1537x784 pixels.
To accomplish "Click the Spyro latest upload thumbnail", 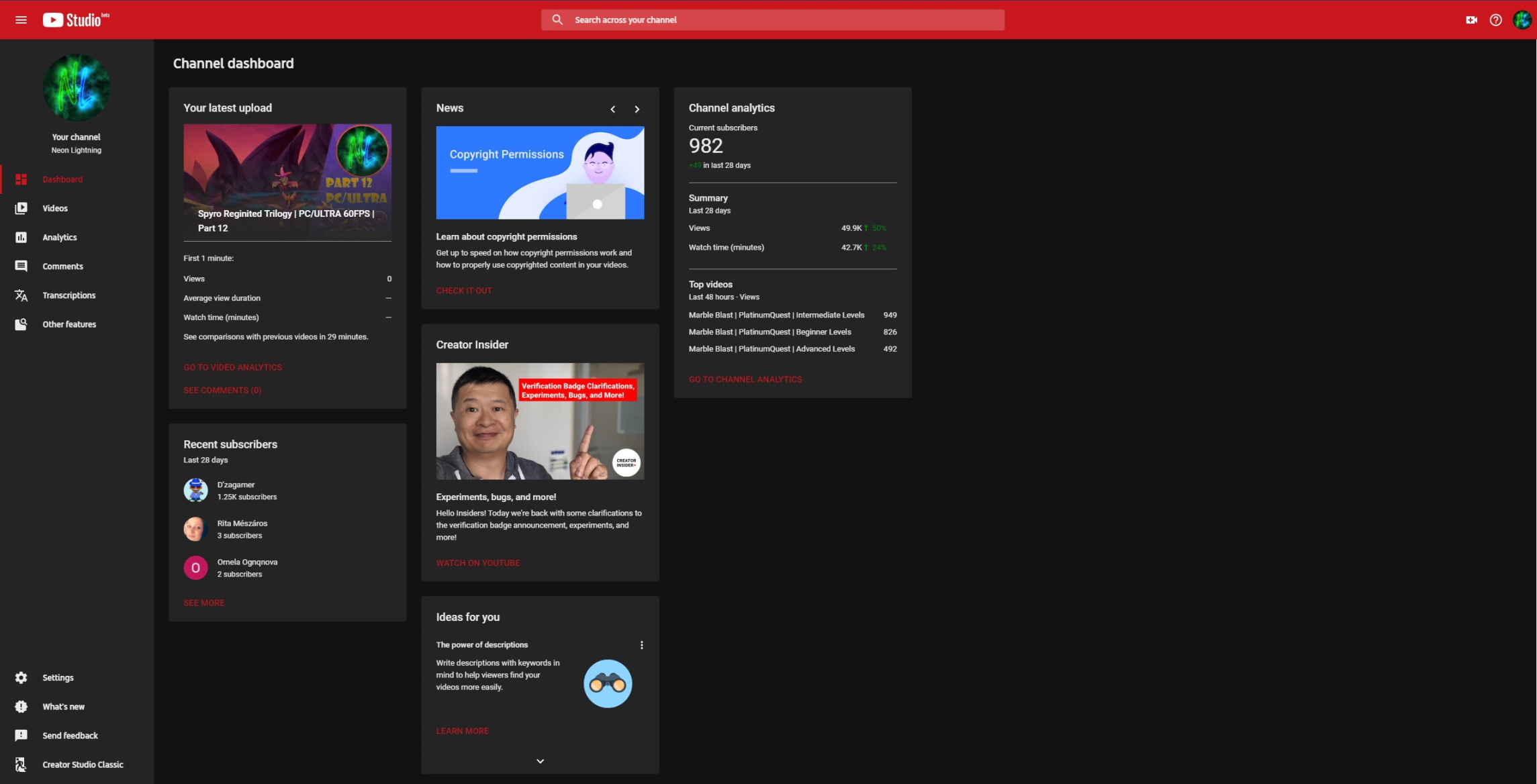I will click(287, 175).
